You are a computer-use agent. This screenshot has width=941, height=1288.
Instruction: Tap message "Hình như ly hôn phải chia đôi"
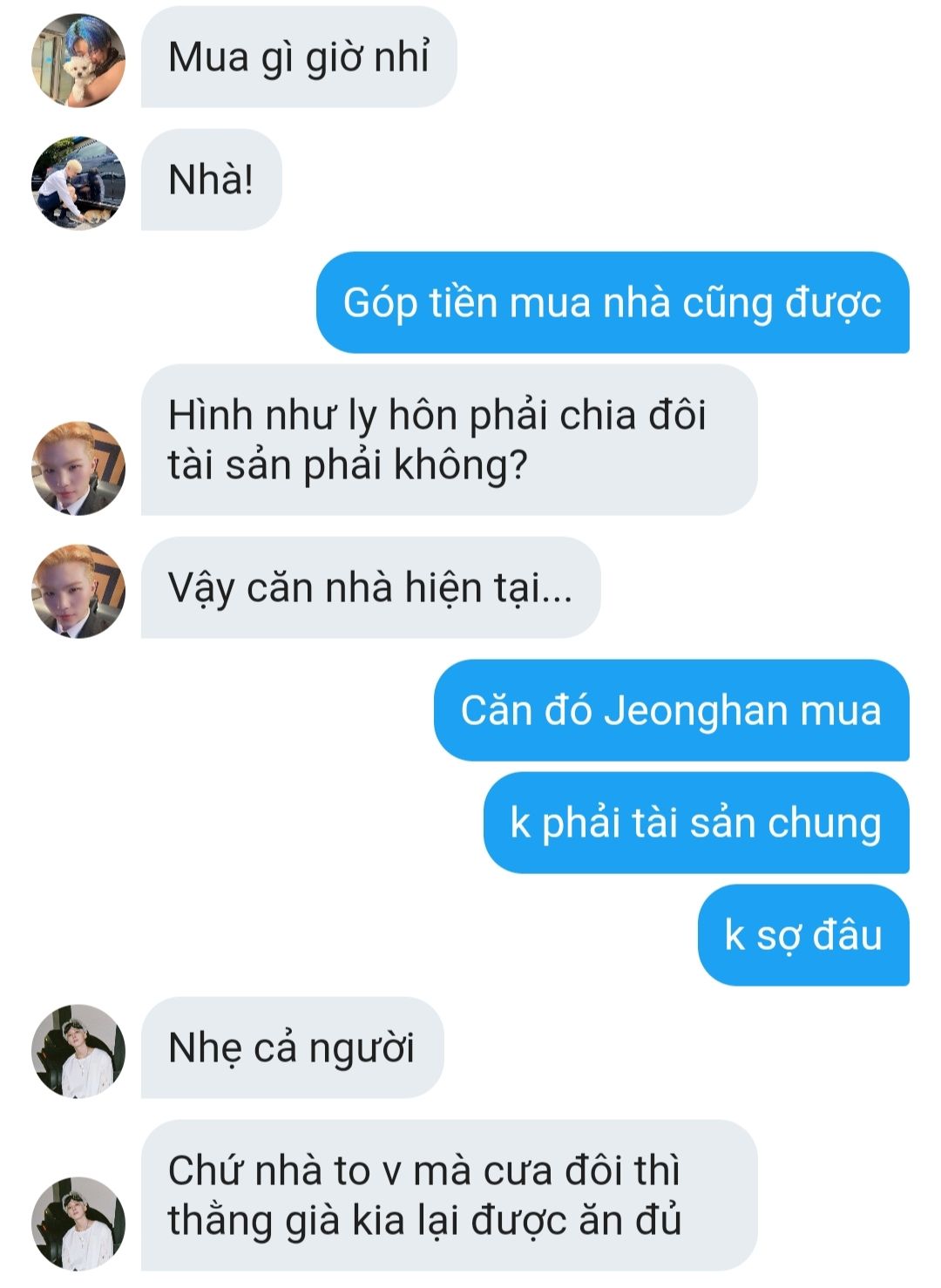(450, 439)
